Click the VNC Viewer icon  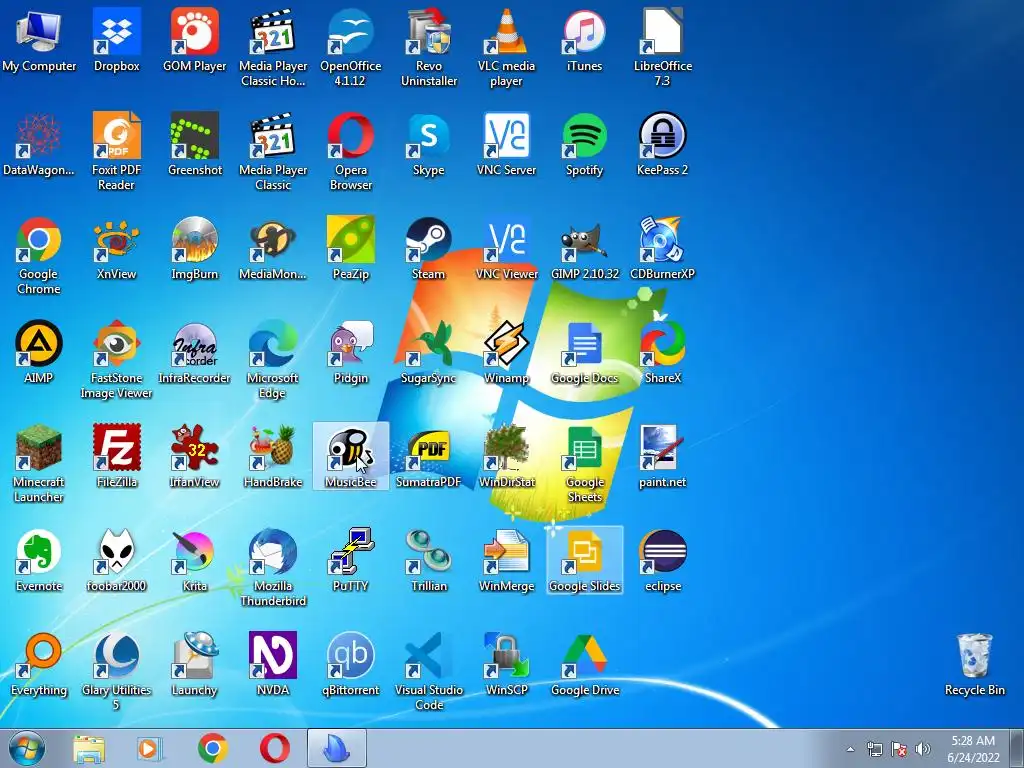(x=506, y=248)
